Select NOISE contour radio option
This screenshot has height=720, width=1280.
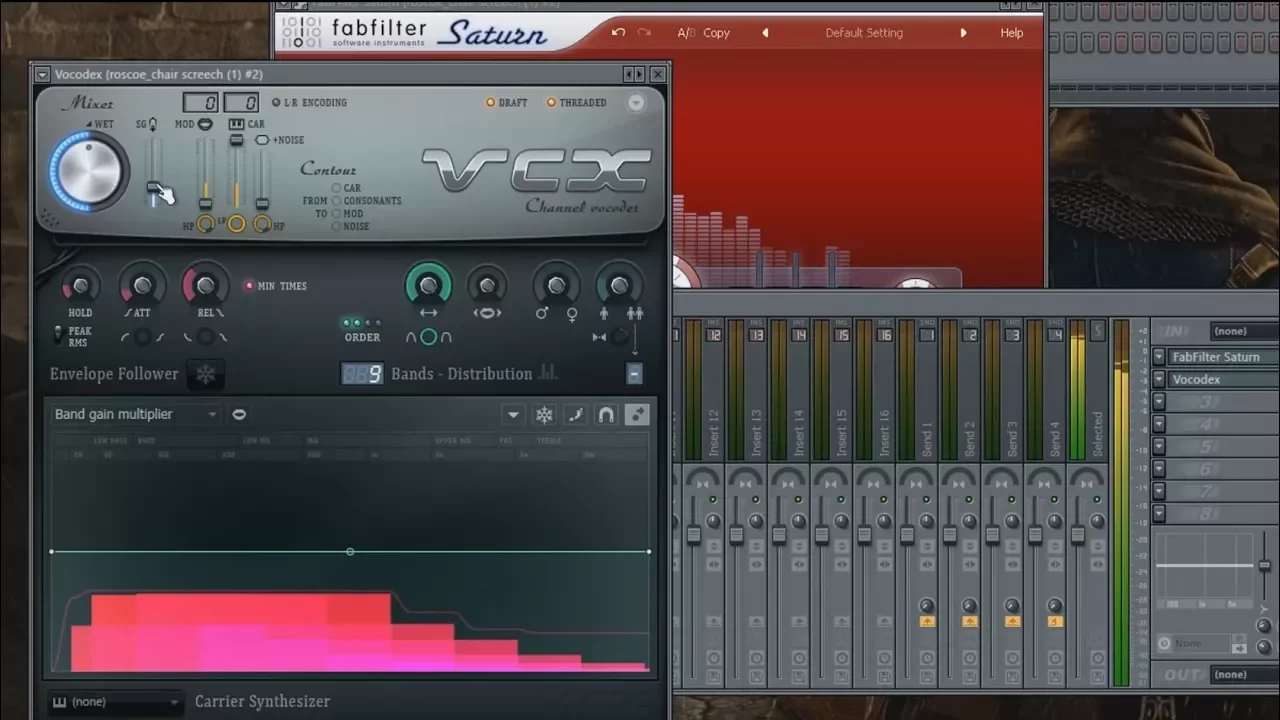(337, 226)
